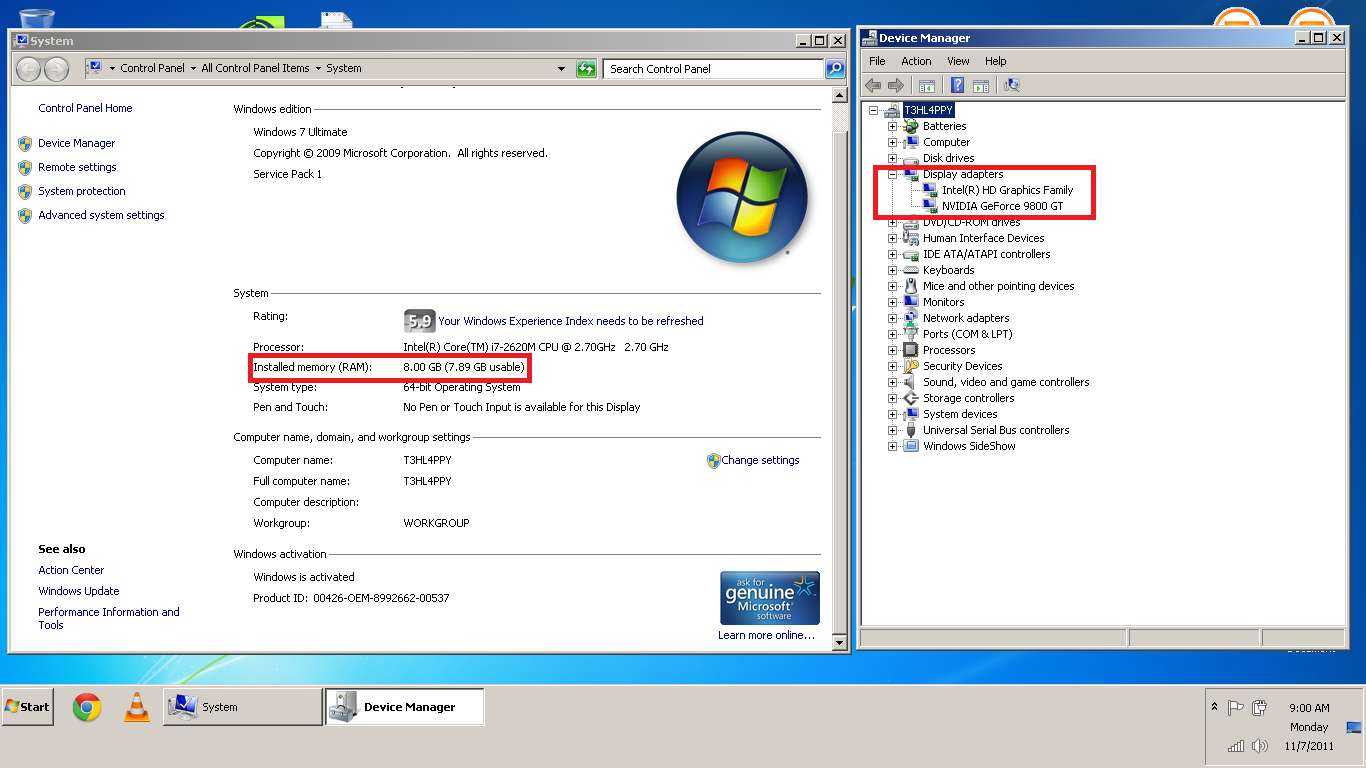The height and width of the screenshot is (768, 1366).
Task: Click Change settings for computer name
Action: [760, 460]
